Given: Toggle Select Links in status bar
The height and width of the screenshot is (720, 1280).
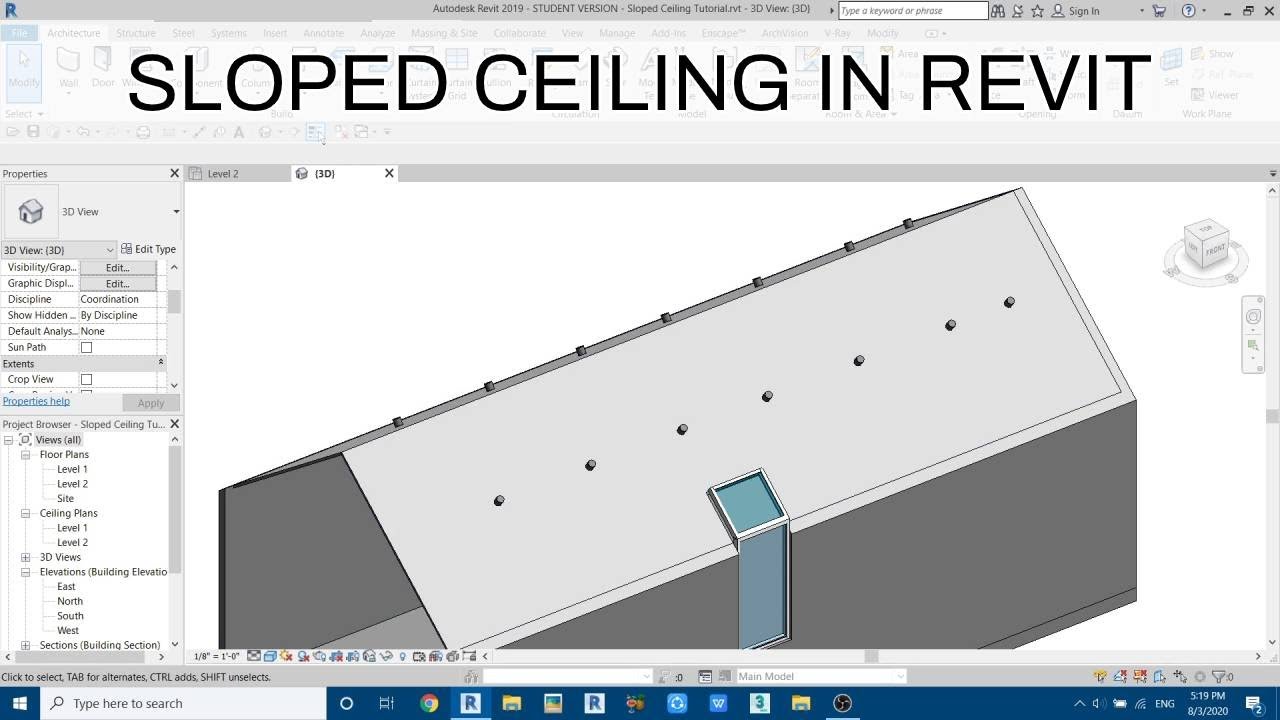Looking at the screenshot, I should (x=1100, y=677).
